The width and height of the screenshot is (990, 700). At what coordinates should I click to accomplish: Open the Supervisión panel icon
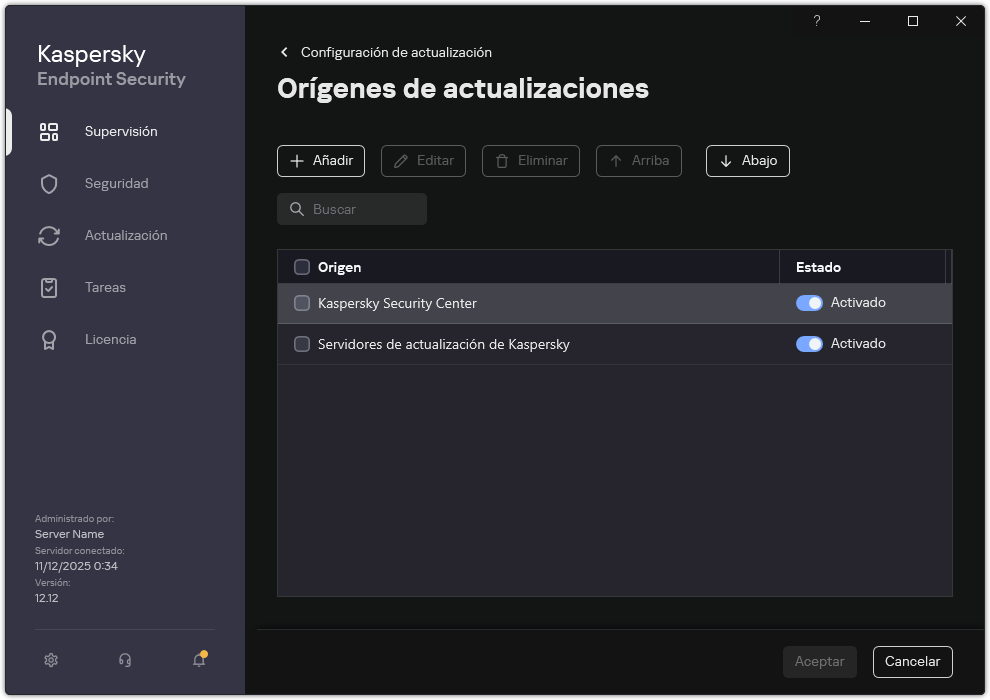point(49,131)
